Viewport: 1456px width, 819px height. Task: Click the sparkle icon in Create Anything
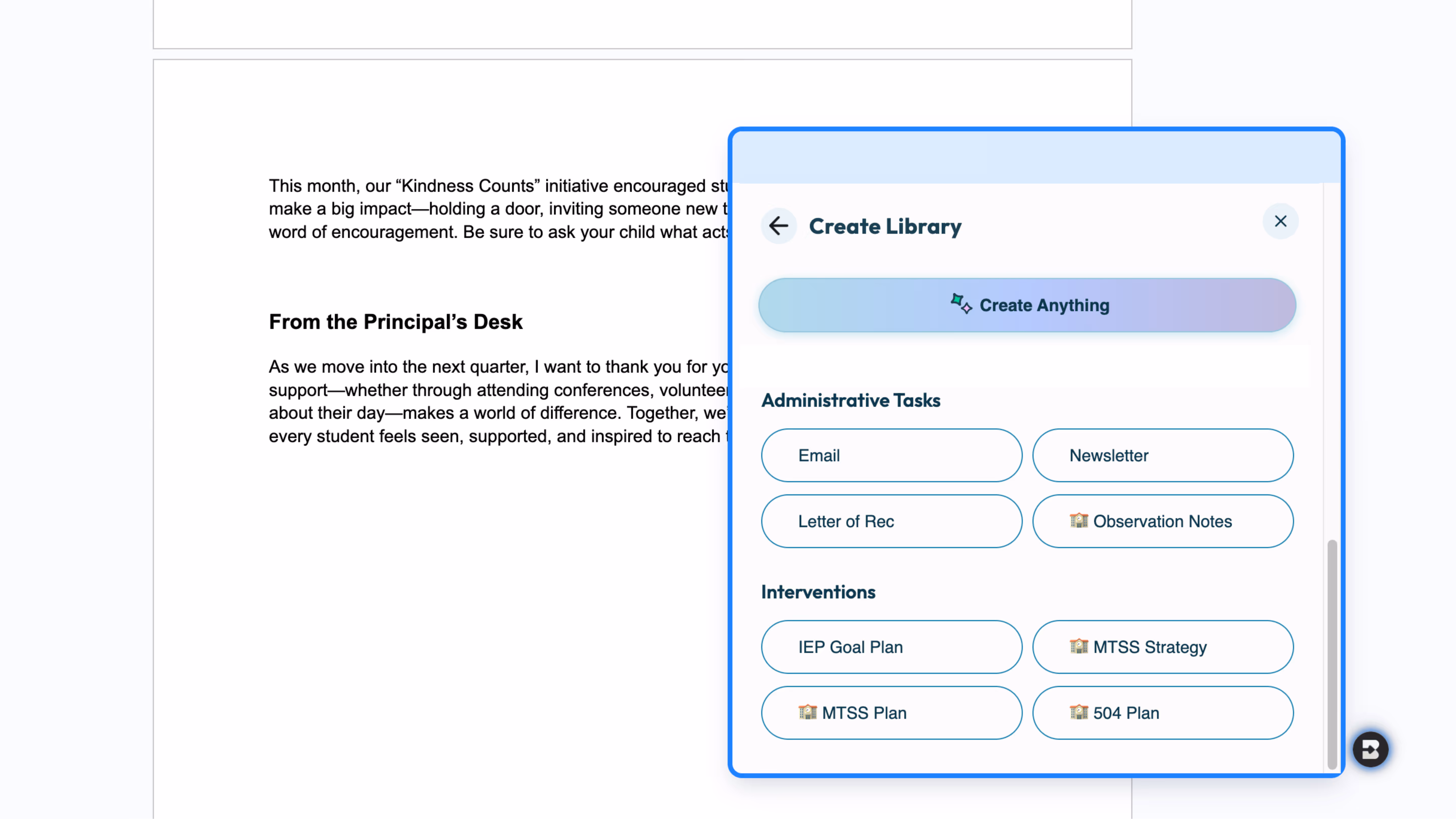(961, 304)
